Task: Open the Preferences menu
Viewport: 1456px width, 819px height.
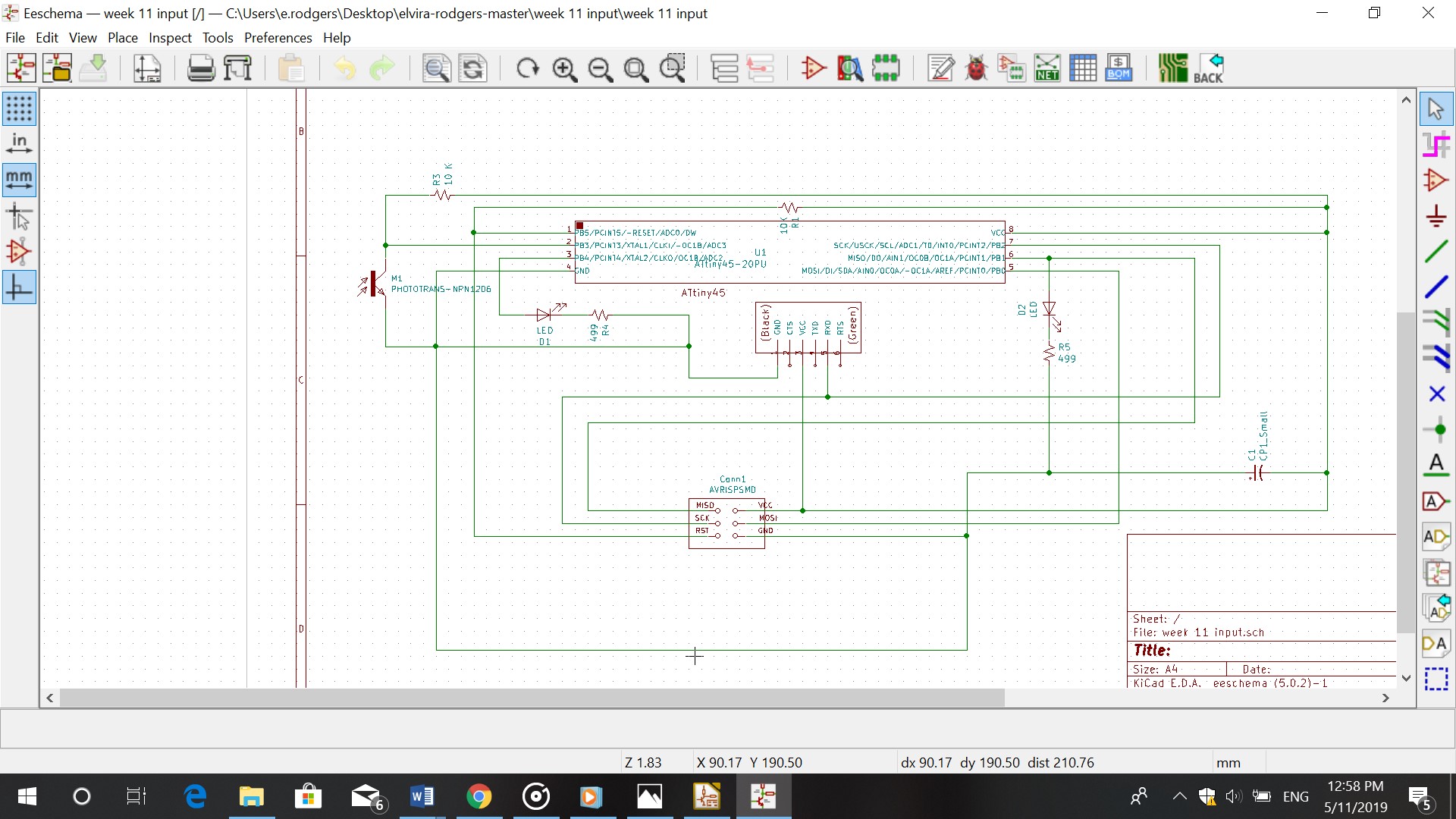Action: (278, 38)
